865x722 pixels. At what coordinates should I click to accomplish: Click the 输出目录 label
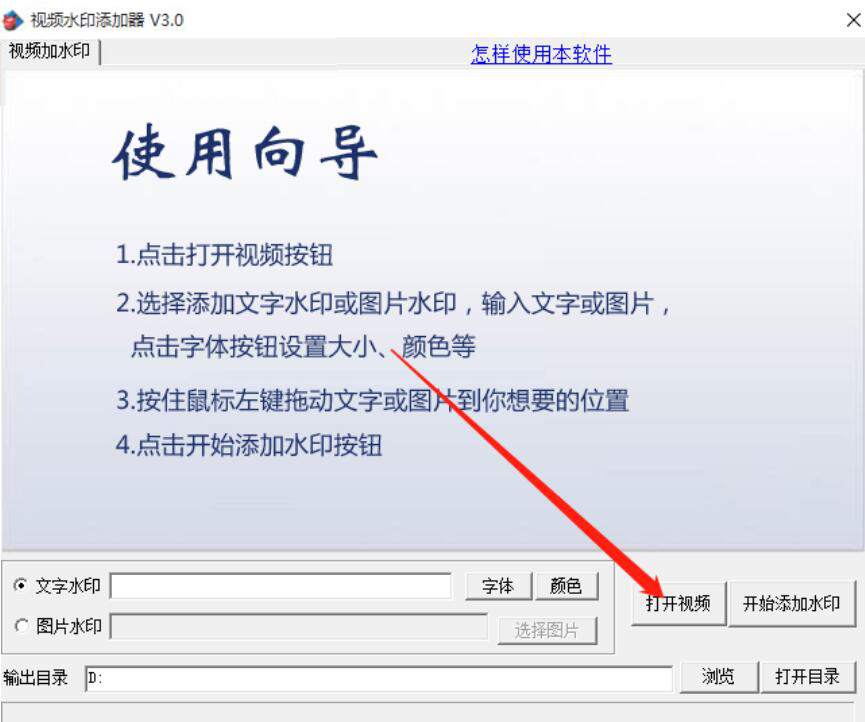coord(35,677)
